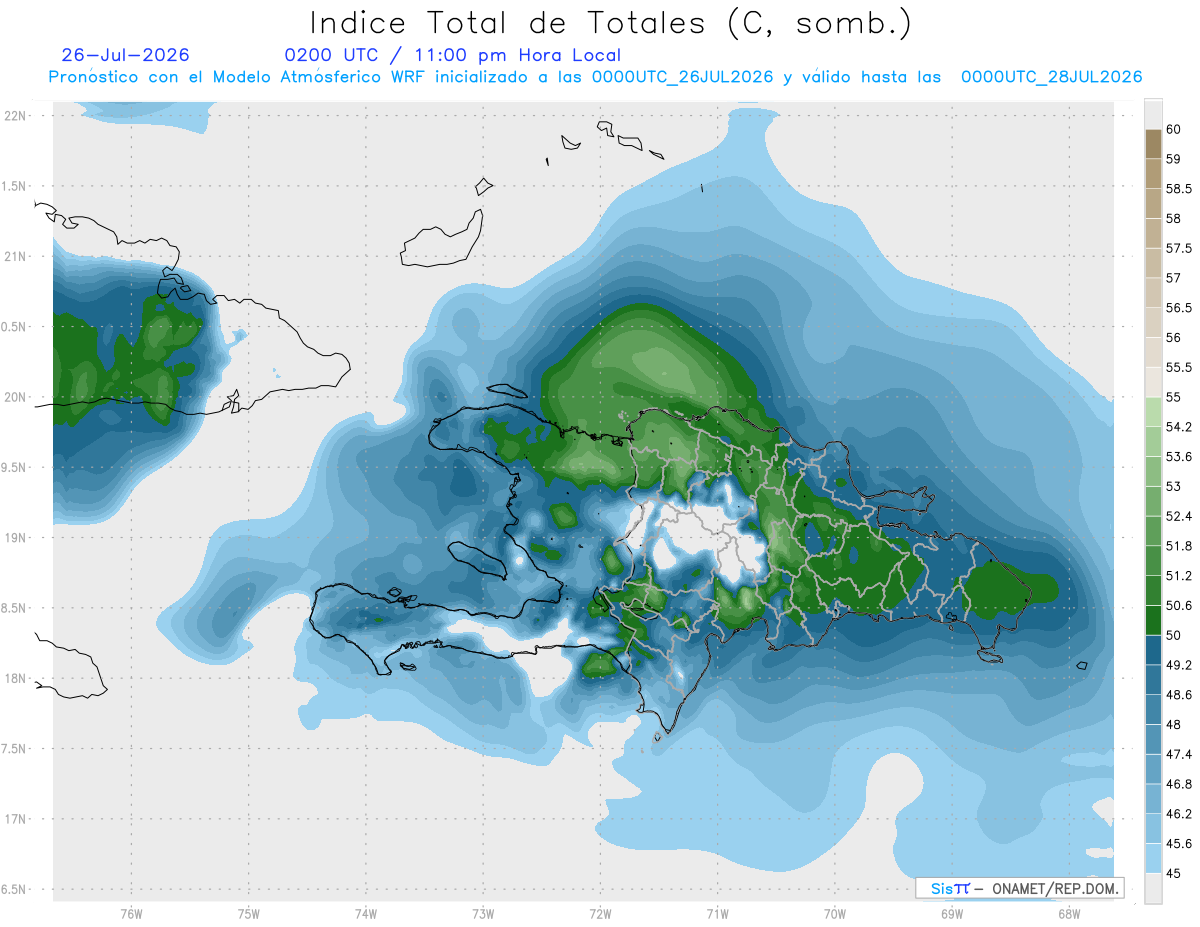This screenshot has width=1200, height=927.
Task: Click the legend value 45
Action: (x=1175, y=872)
